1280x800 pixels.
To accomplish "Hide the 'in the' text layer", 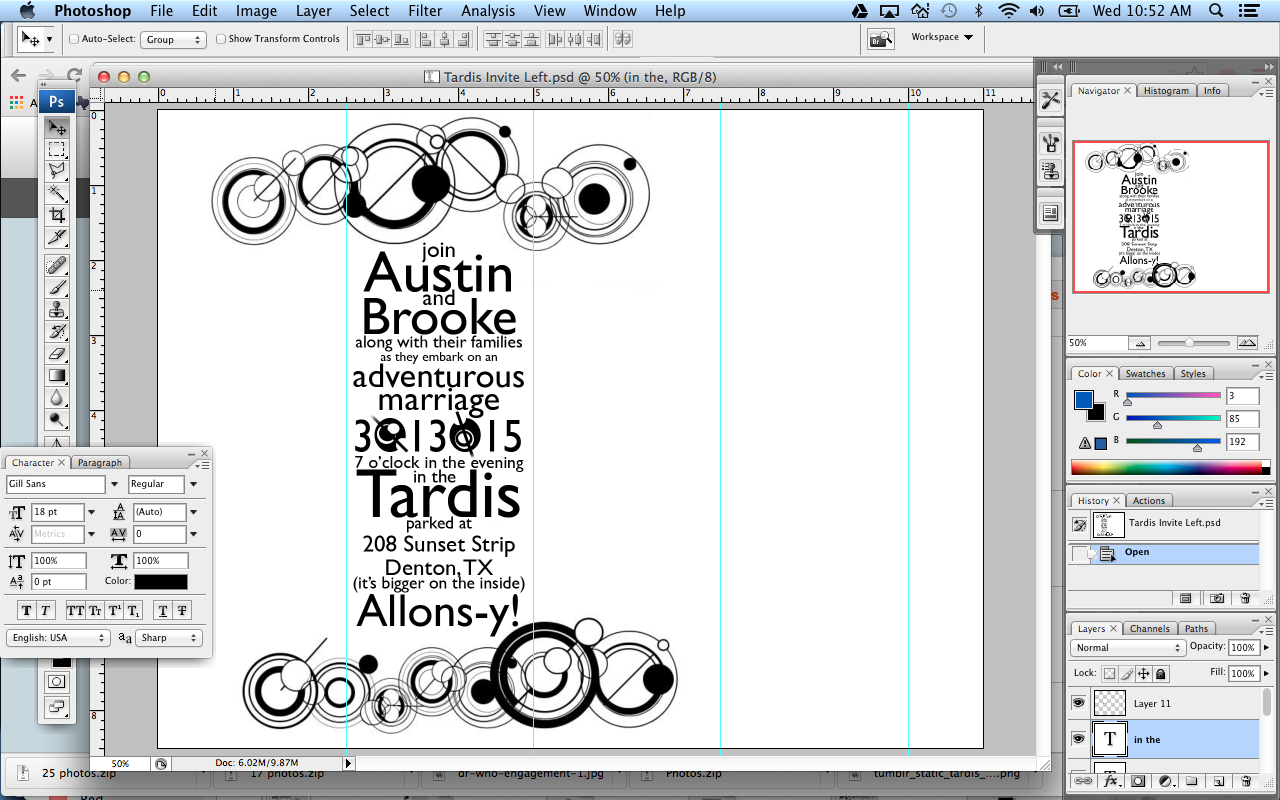I will tap(1078, 739).
